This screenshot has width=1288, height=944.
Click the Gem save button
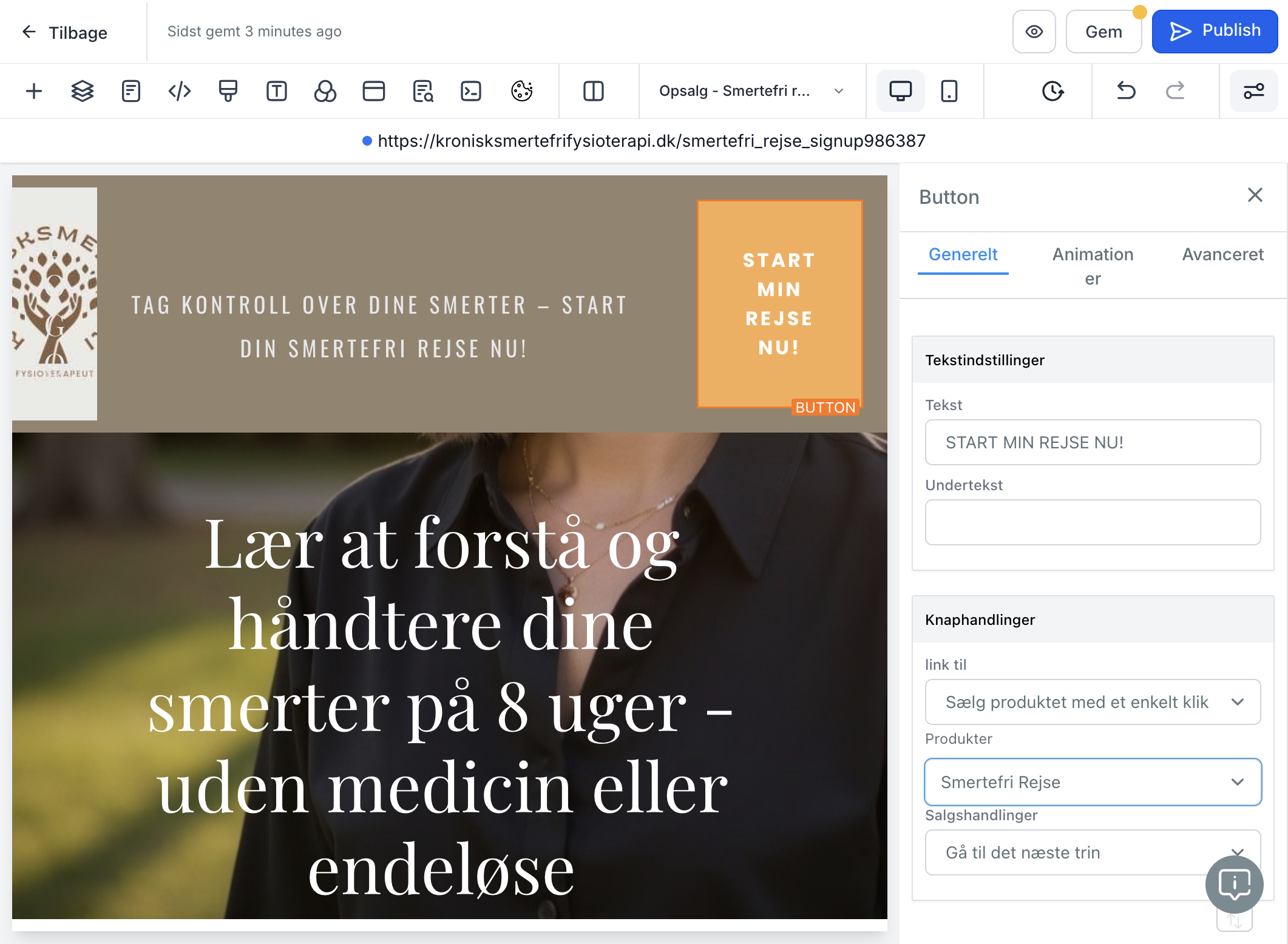tap(1103, 32)
